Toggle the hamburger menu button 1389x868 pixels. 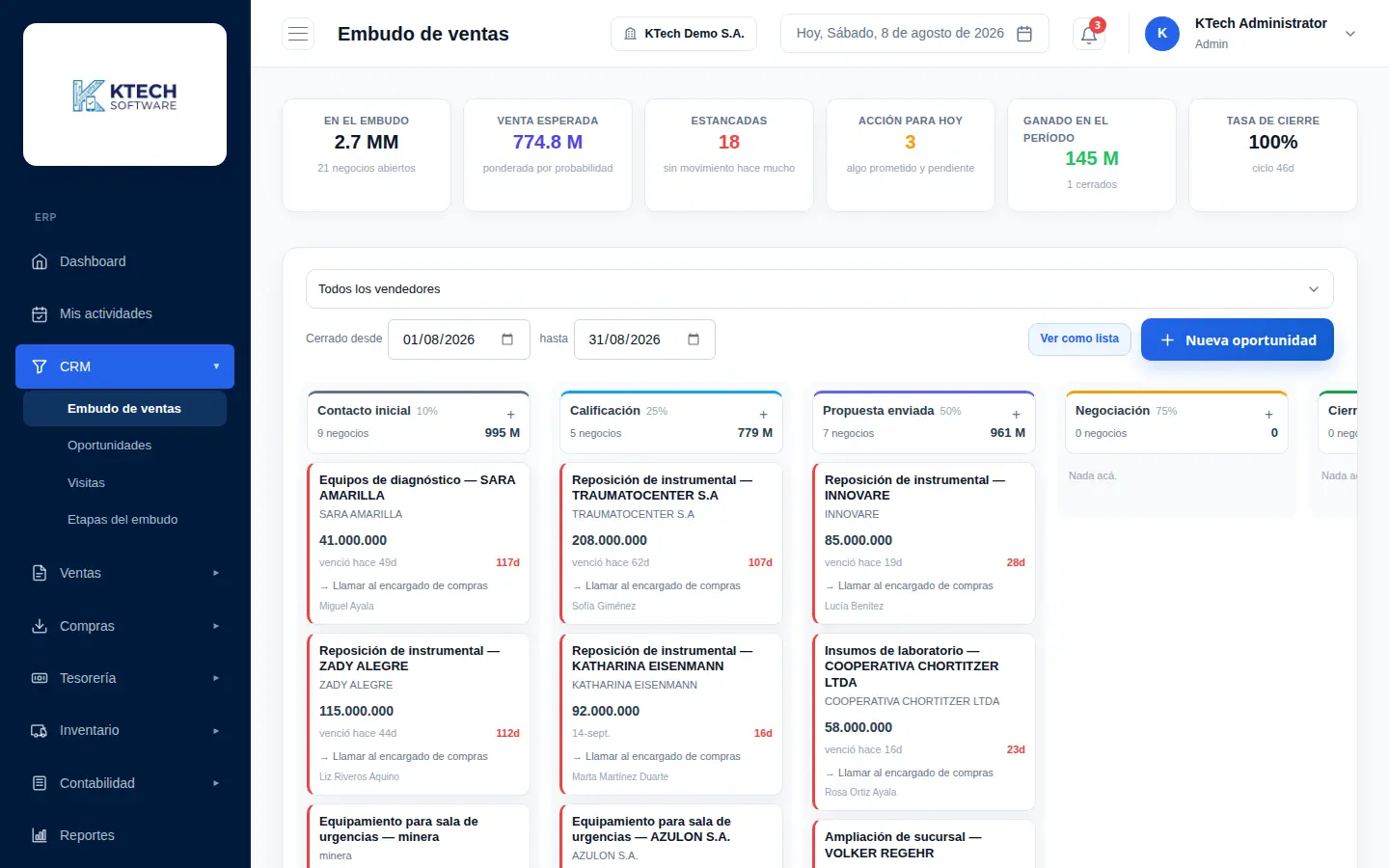(x=298, y=34)
